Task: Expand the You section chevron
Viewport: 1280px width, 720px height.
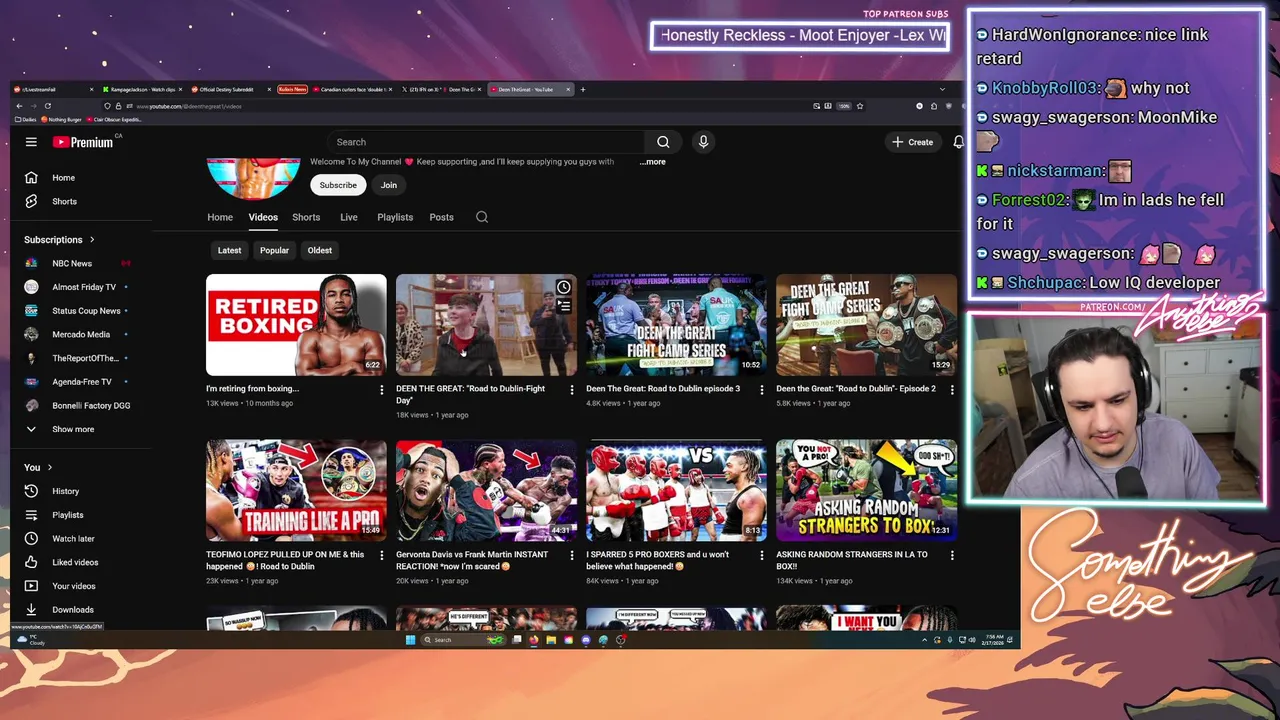Action: pyautogui.click(x=49, y=467)
